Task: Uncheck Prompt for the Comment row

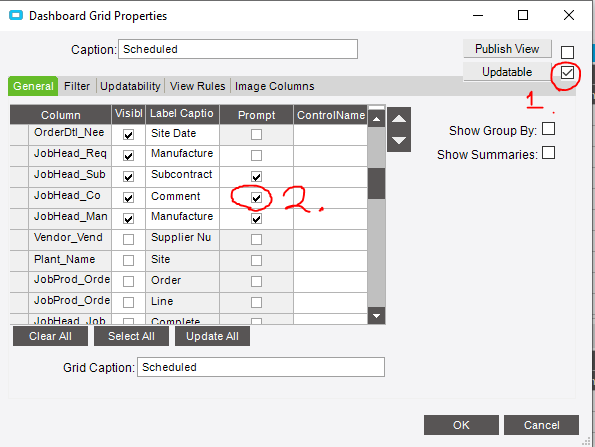Action: 257,198
